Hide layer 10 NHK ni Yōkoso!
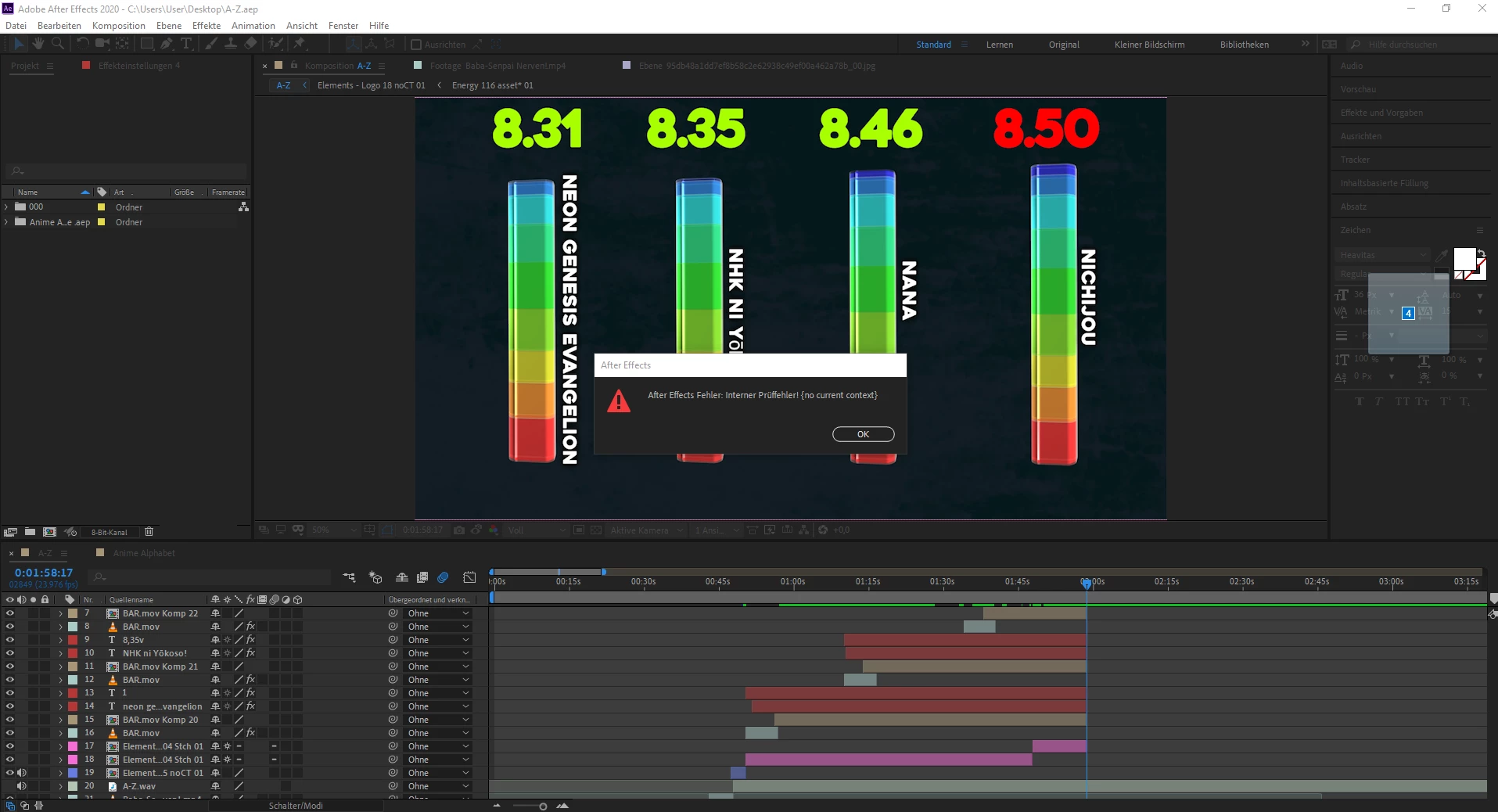 (x=9, y=653)
